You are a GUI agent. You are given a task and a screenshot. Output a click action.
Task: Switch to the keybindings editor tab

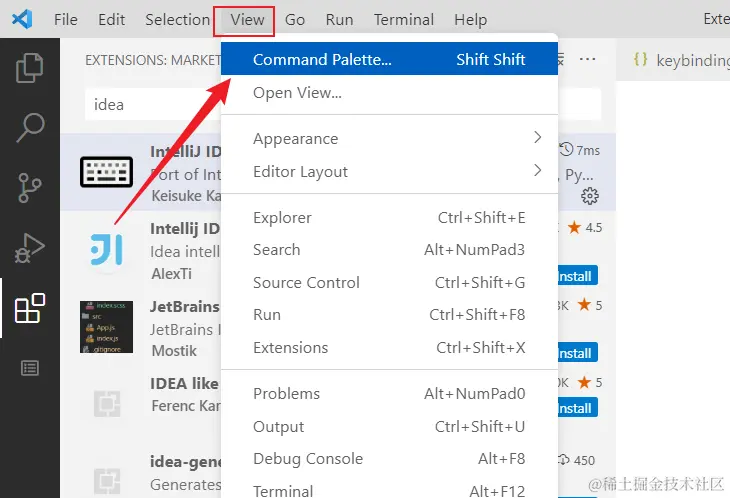click(x=673, y=60)
